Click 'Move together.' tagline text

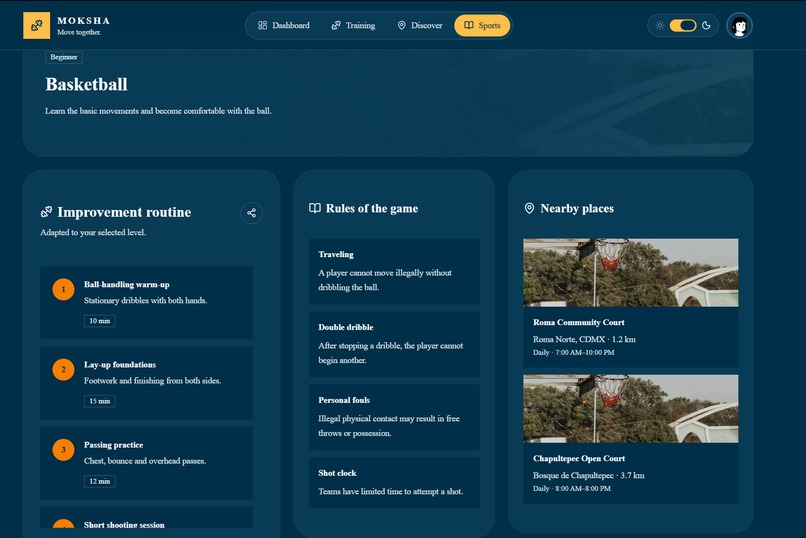[79, 32]
